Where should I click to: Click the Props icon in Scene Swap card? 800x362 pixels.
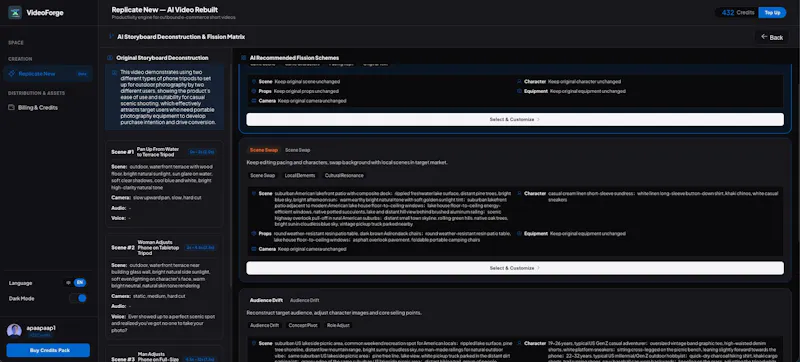(x=254, y=234)
